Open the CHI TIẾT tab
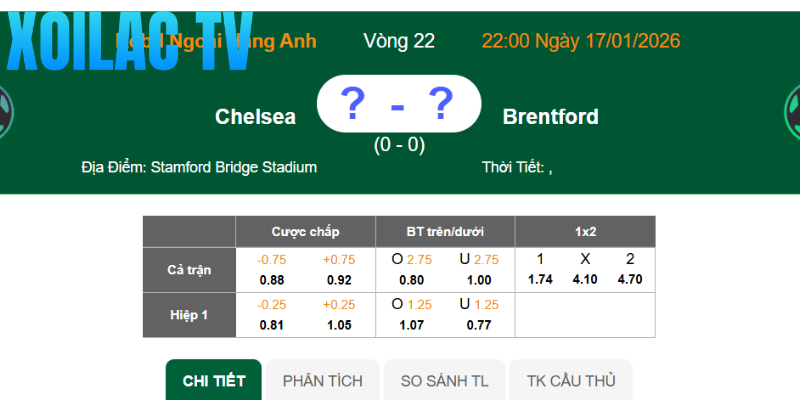The height and width of the screenshot is (400, 800). 214,381
